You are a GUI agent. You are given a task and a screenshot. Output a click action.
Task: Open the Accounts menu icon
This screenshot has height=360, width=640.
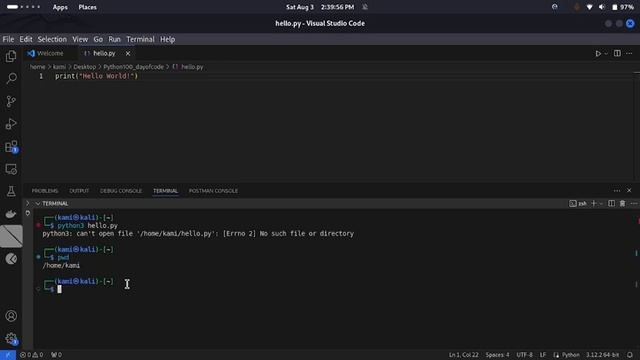(11, 316)
